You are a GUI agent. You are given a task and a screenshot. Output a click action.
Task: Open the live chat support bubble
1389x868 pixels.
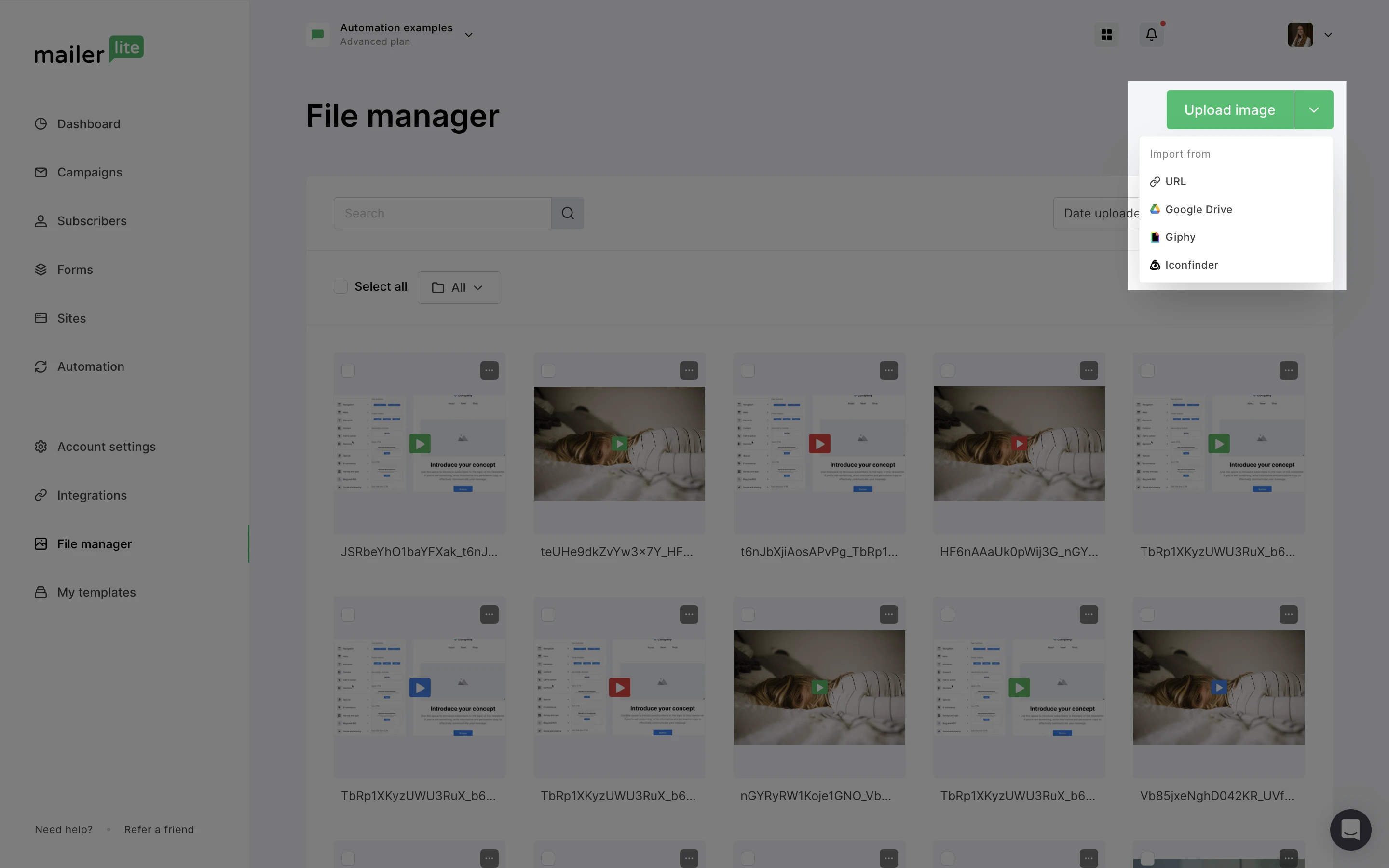coord(1350,829)
